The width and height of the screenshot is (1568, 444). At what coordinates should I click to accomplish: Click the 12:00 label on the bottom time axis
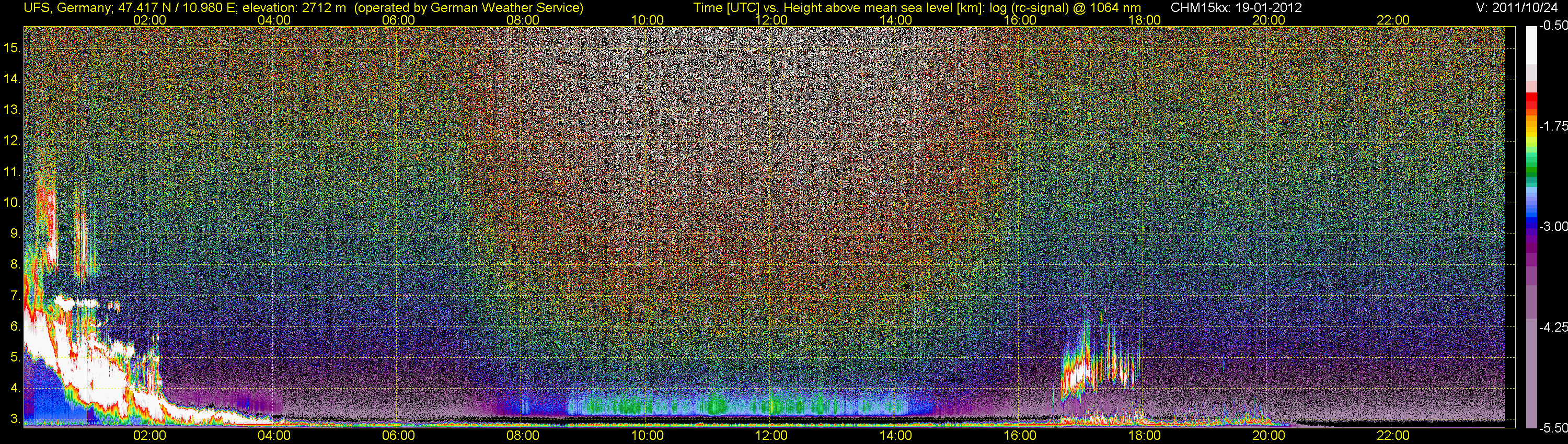(771, 436)
